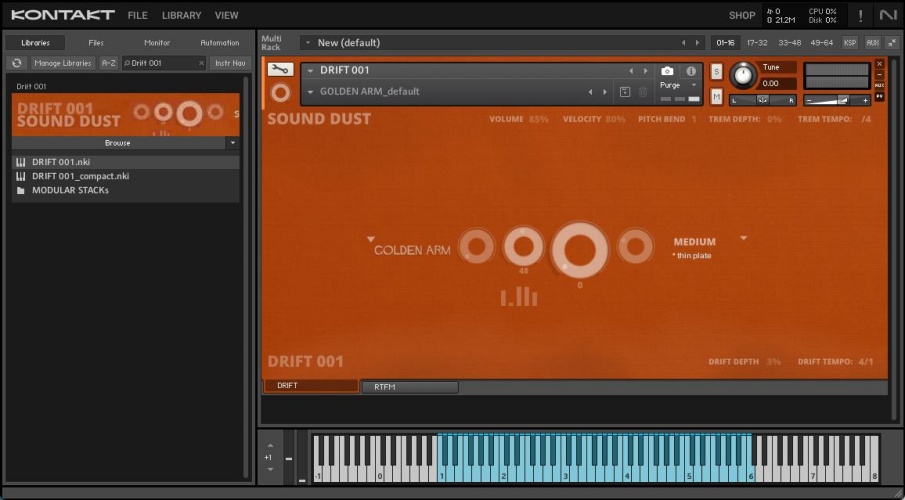This screenshot has width=905, height=500.
Task: Click the KSP master script button
Action: coord(850,43)
